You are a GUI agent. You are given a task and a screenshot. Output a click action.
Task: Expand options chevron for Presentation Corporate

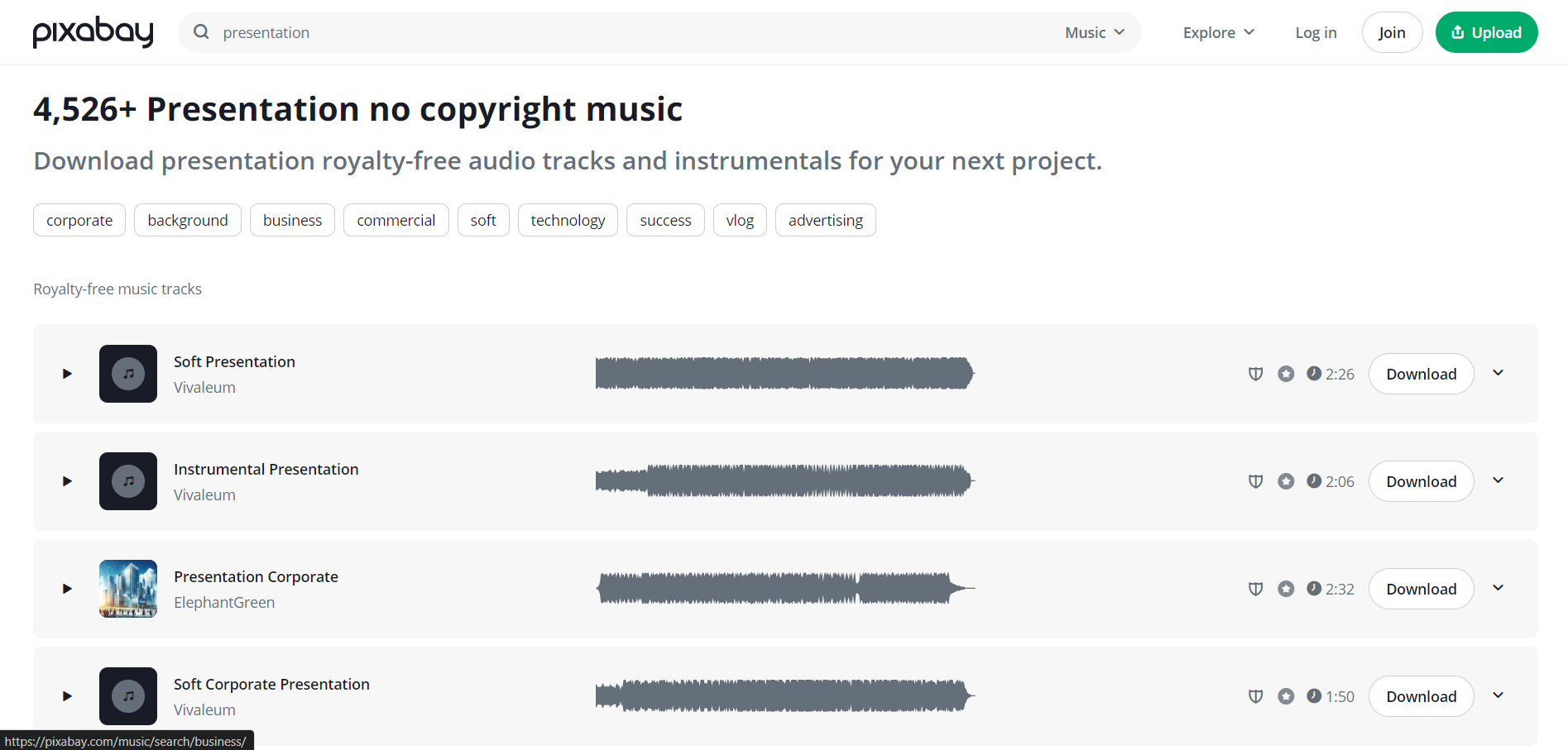[1498, 588]
